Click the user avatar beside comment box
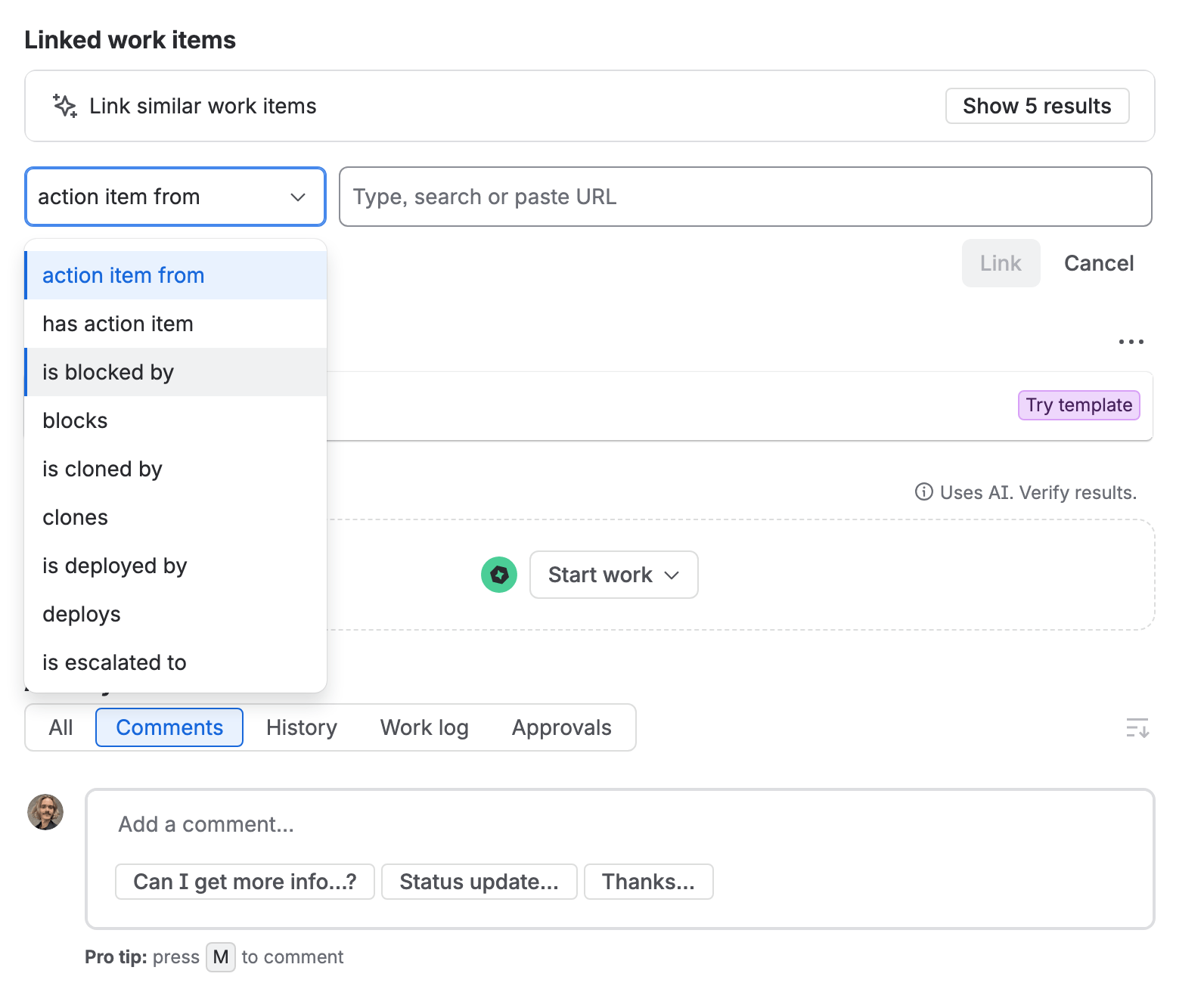Viewport: 1204px width, 989px height. 45,812
